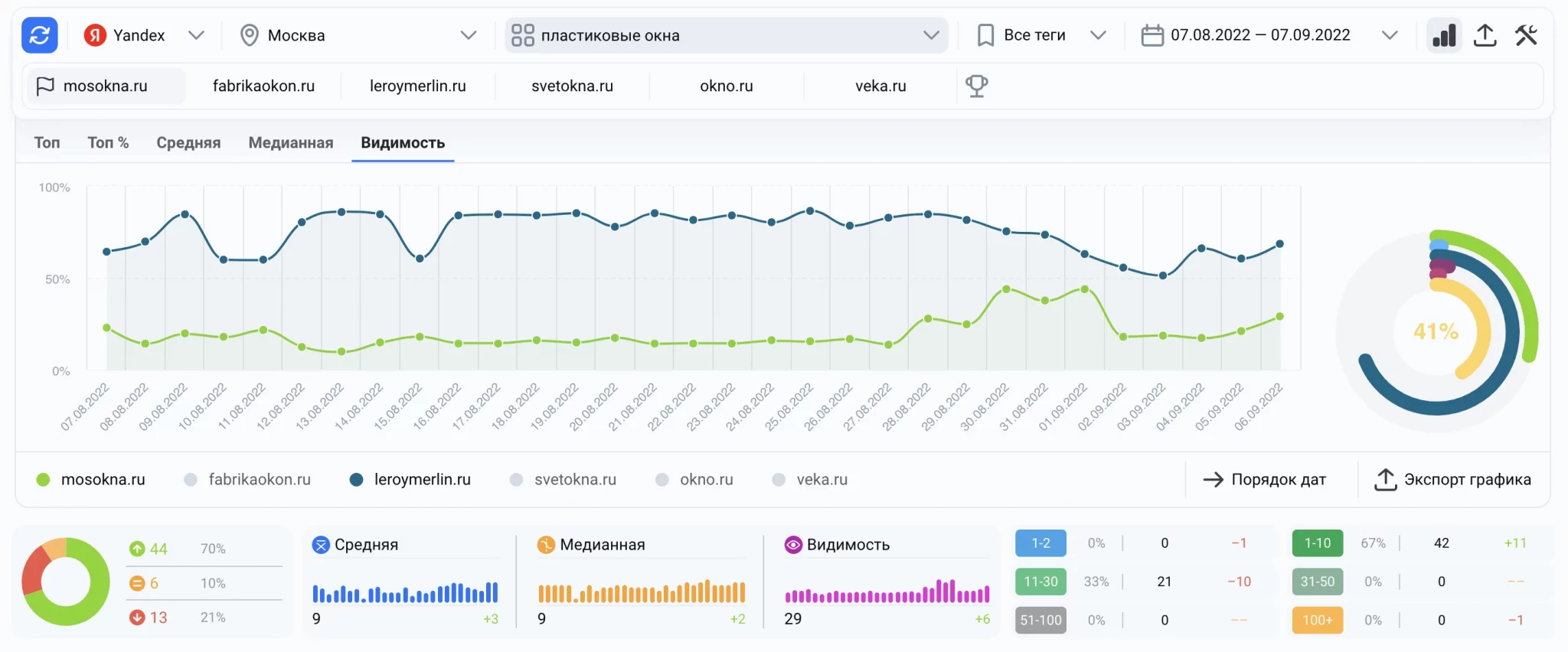Screen dimensions: 1568x652
Task: Click the flag icon next to mosokna.ru
Action: 45,86
